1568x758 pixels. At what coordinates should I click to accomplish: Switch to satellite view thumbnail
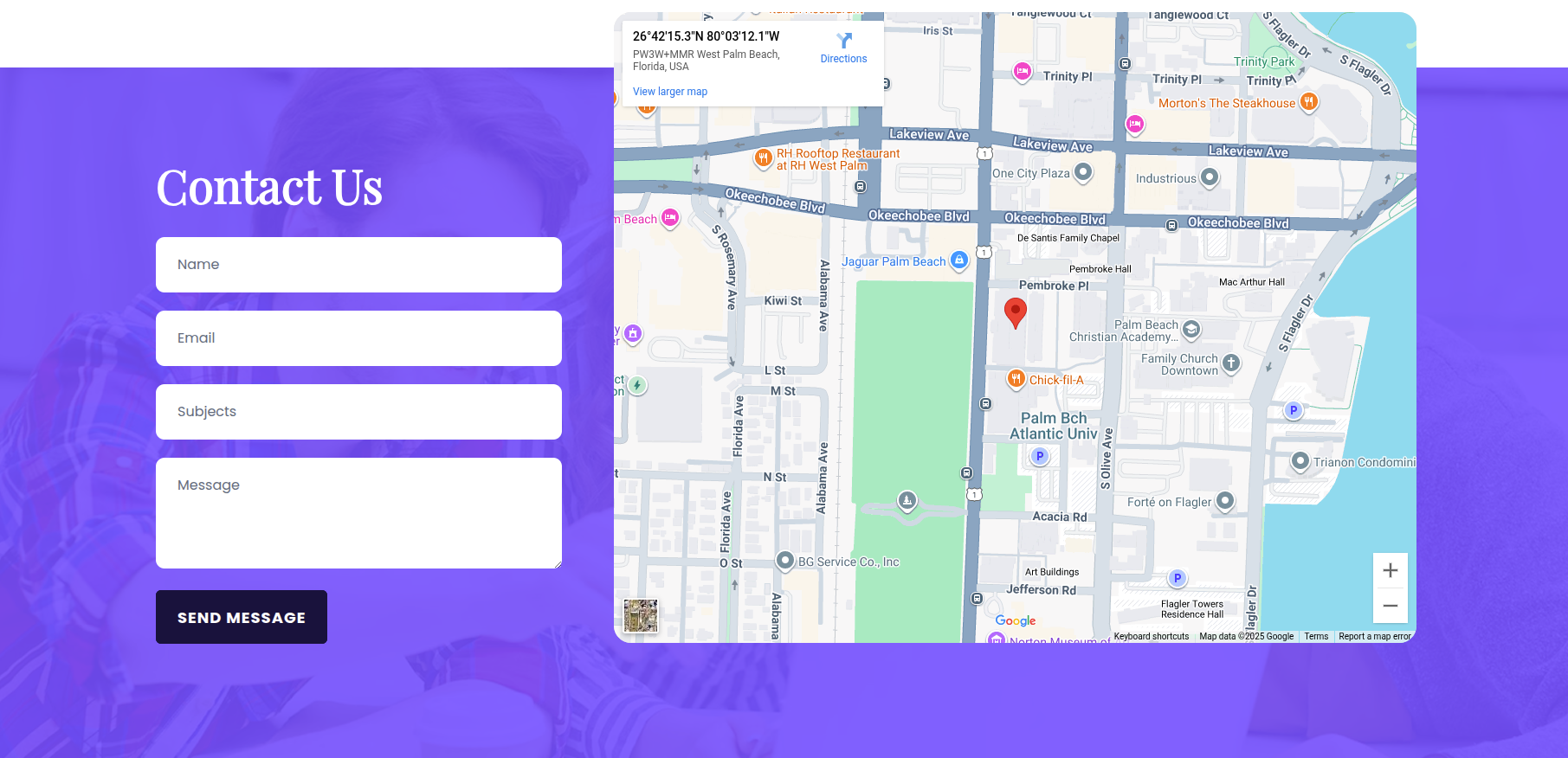[x=641, y=616]
